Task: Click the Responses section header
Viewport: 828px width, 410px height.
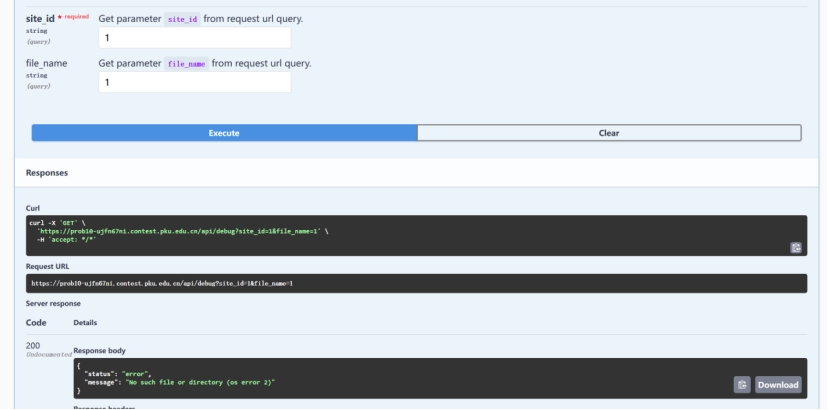Action: (47, 173)
